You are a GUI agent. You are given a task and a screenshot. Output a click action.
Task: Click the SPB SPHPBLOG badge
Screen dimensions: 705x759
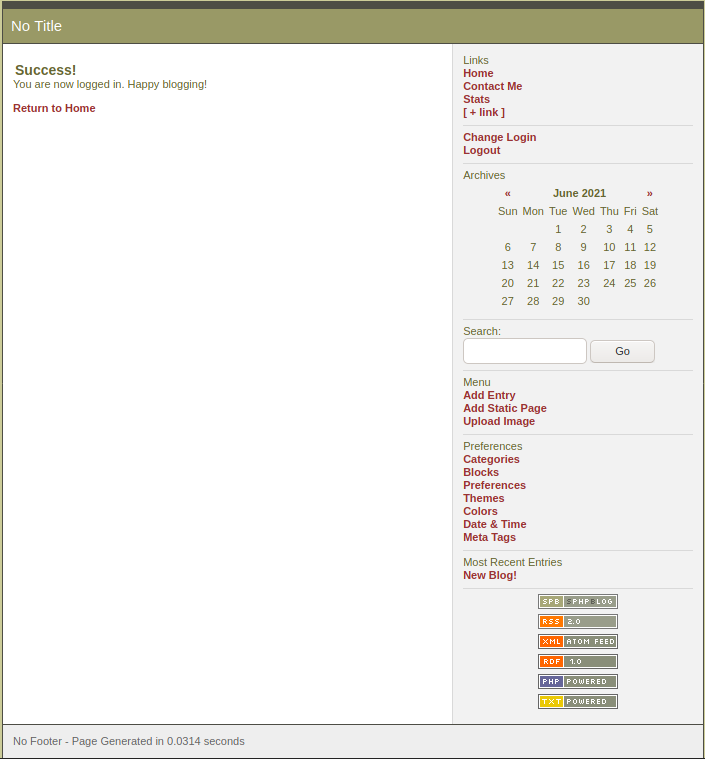tap(577, 601)
